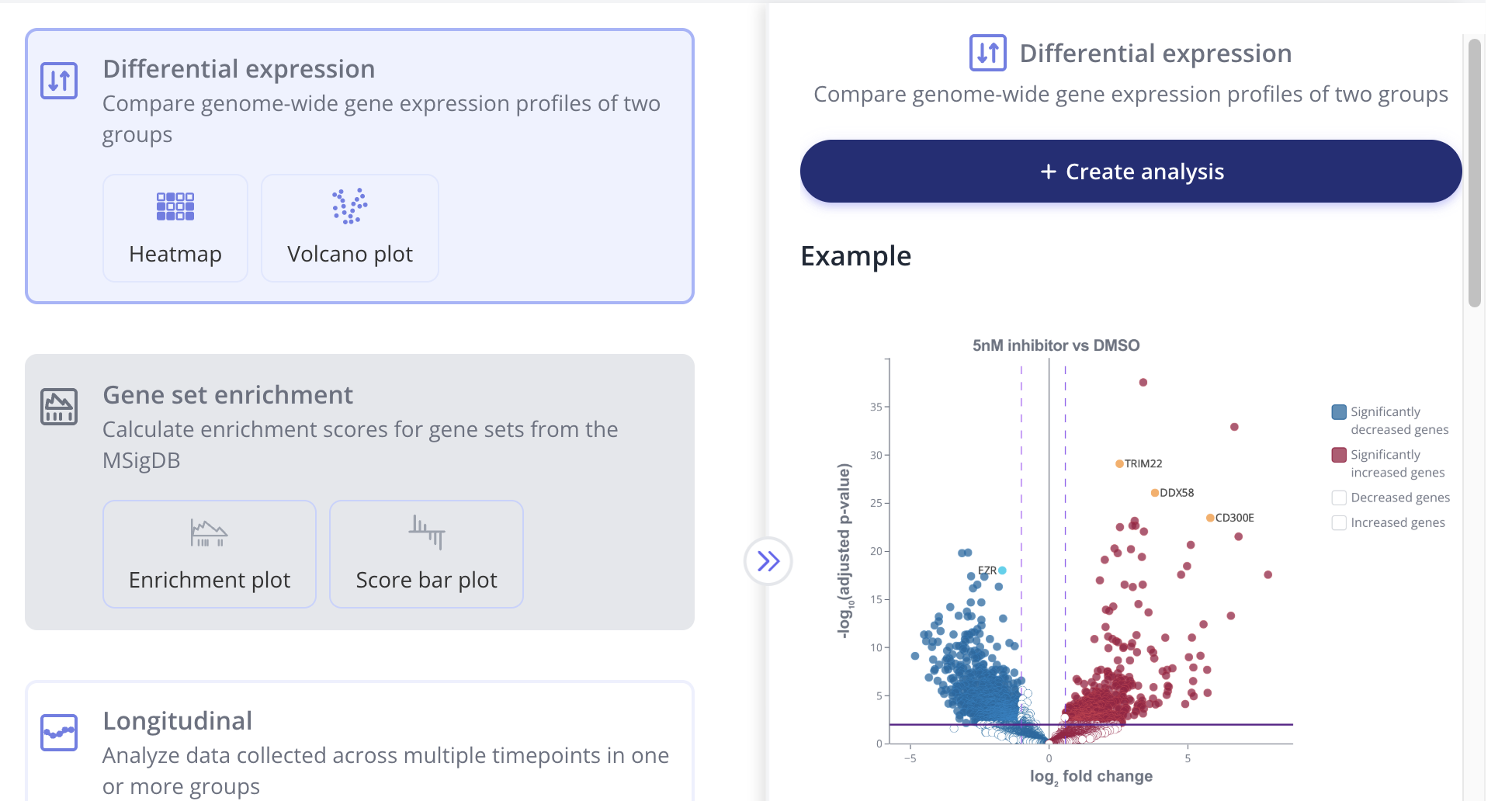
Task: Click the Volcano plot scatter icon
Action: (x=349, y=206)
